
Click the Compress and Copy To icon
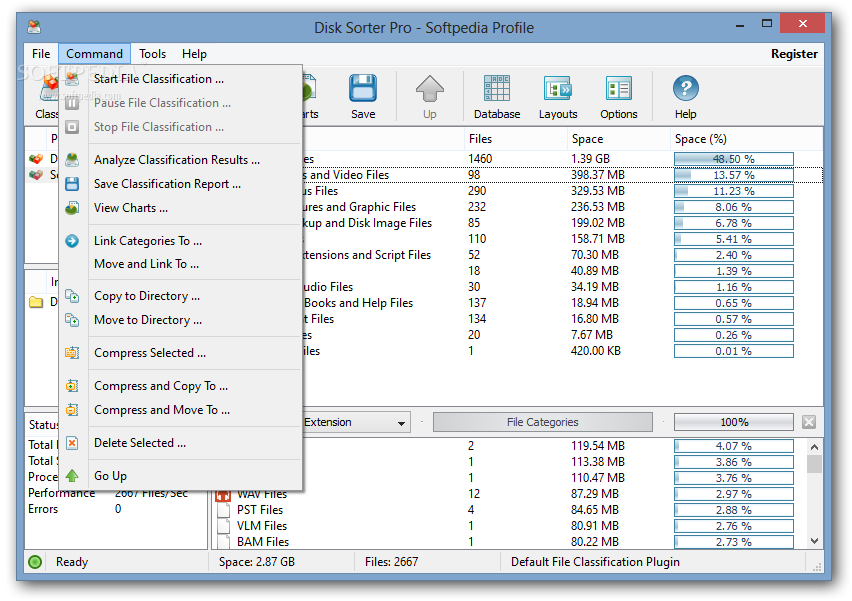click(72, 386)
